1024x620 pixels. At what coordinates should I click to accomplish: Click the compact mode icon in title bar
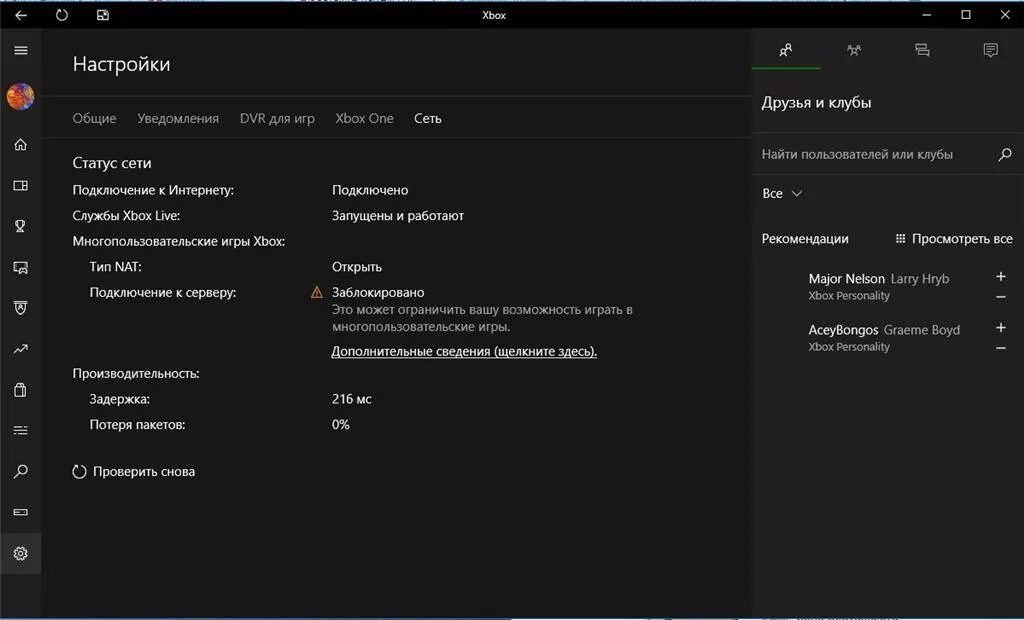tap(103, 15)
